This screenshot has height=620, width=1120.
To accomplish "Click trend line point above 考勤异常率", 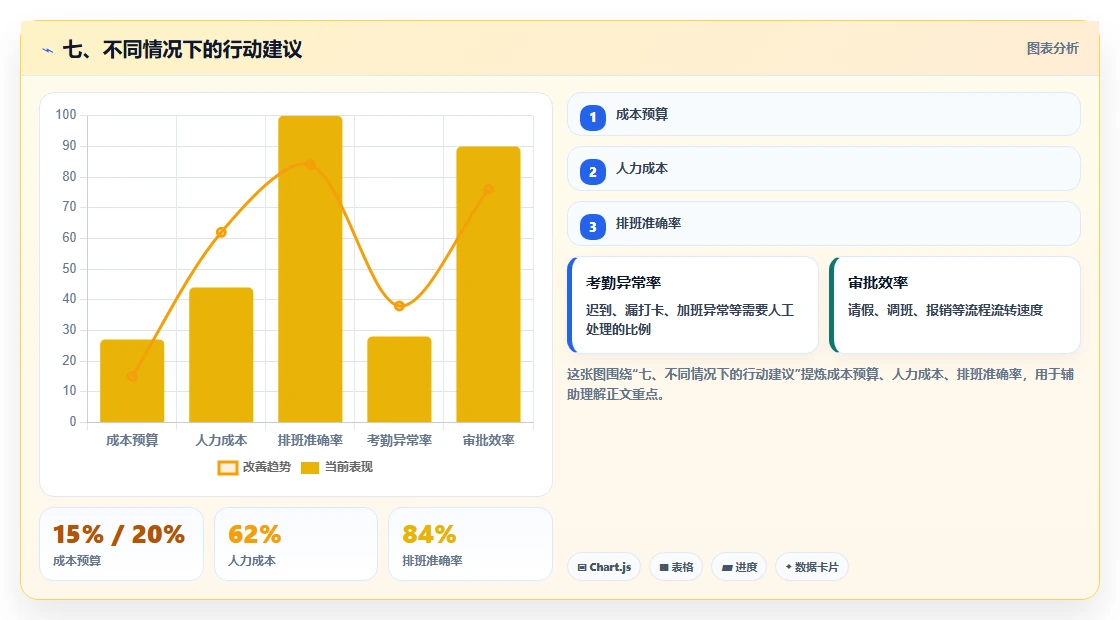I will click(399, 306).
